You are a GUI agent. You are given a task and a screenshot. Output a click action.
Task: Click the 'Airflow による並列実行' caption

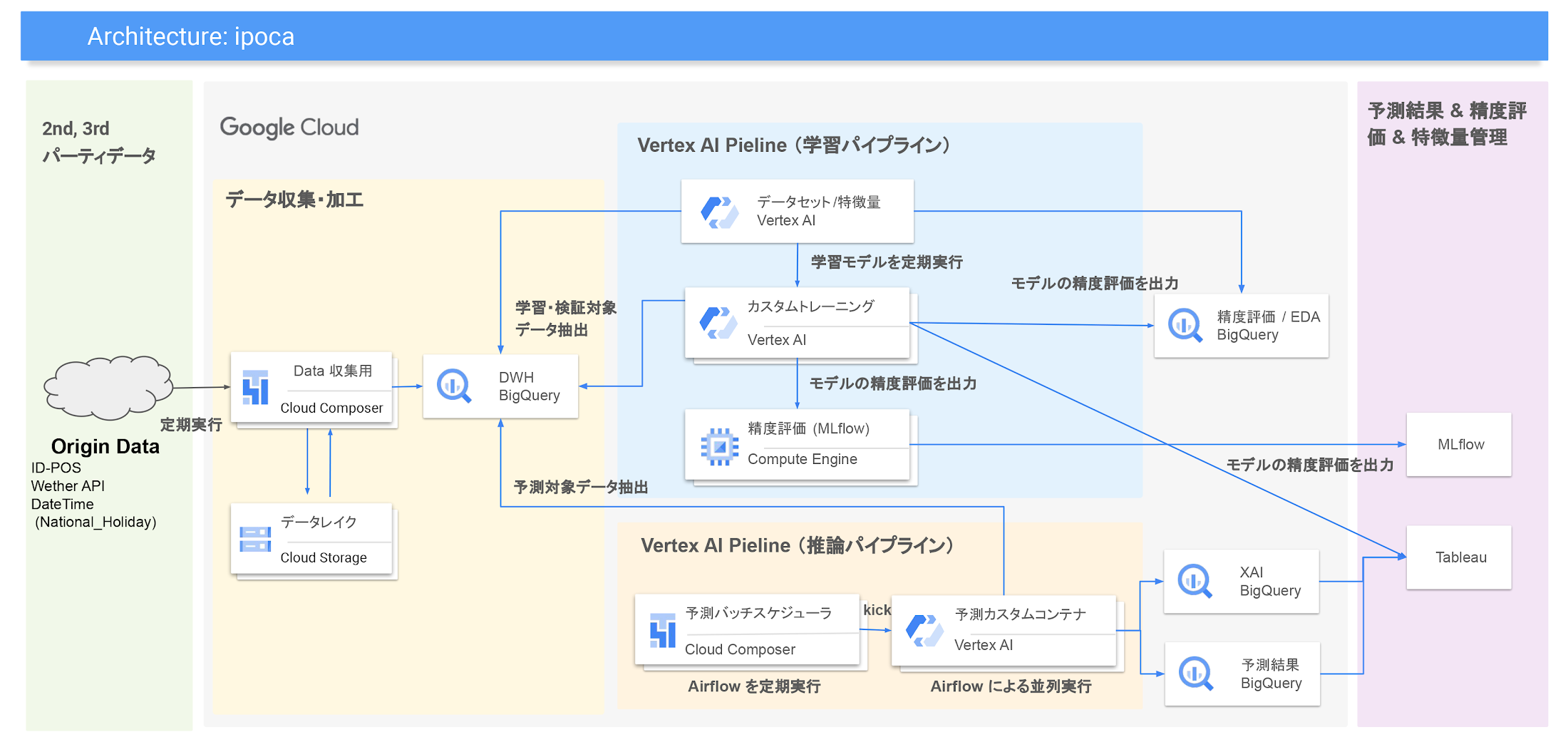(1011, 686)
